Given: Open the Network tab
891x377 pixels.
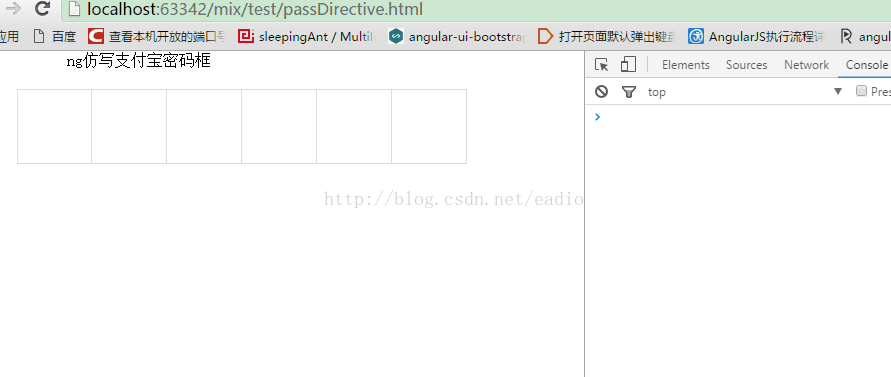Looking at the screenshot, I should [806, 65].
